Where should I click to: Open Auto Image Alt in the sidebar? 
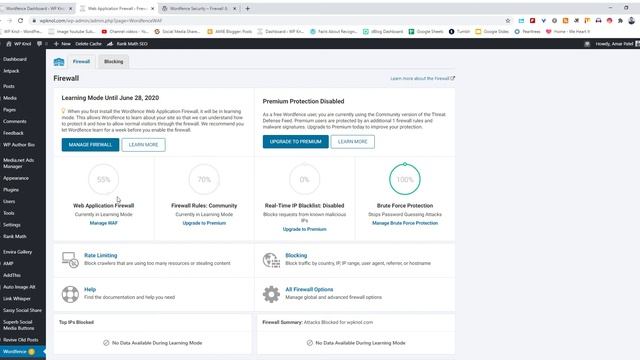click(x=19, y=287)
